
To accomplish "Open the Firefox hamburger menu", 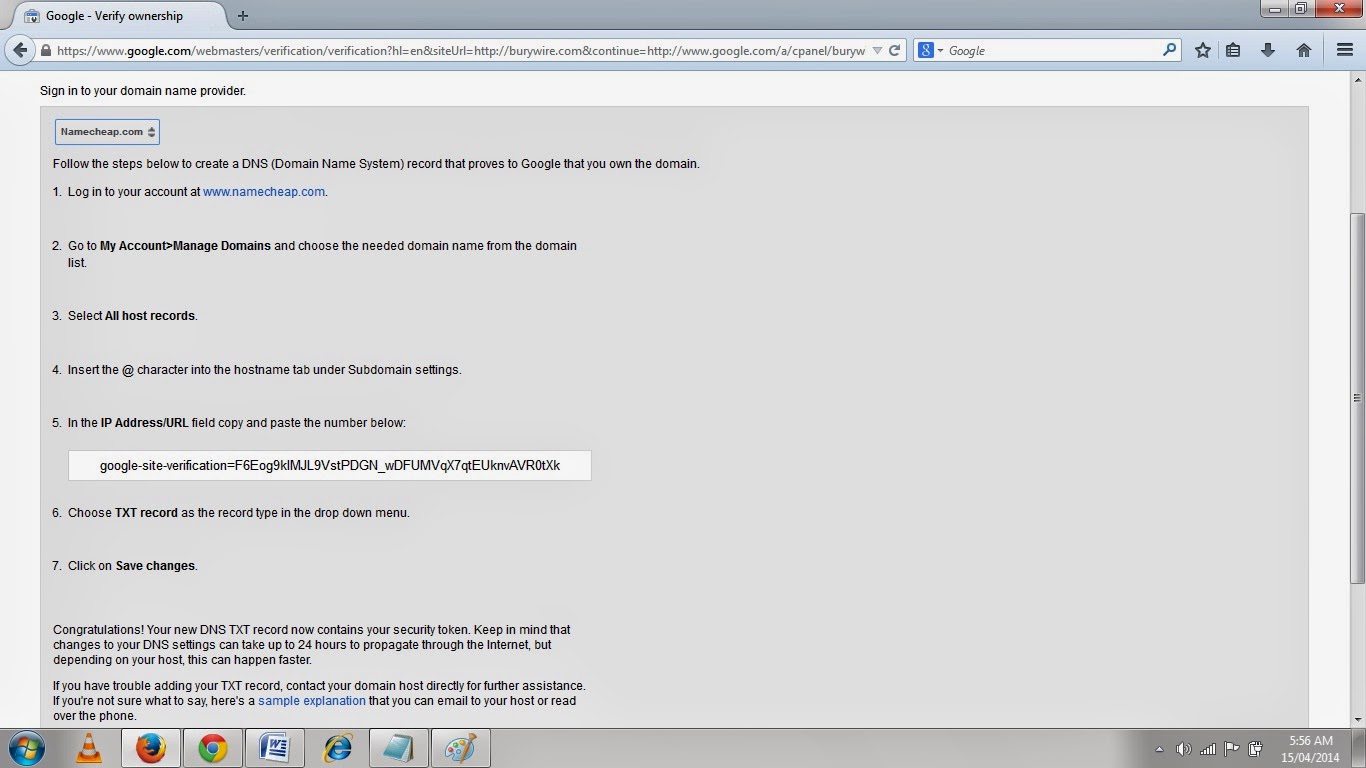I will coord(1345,50).
